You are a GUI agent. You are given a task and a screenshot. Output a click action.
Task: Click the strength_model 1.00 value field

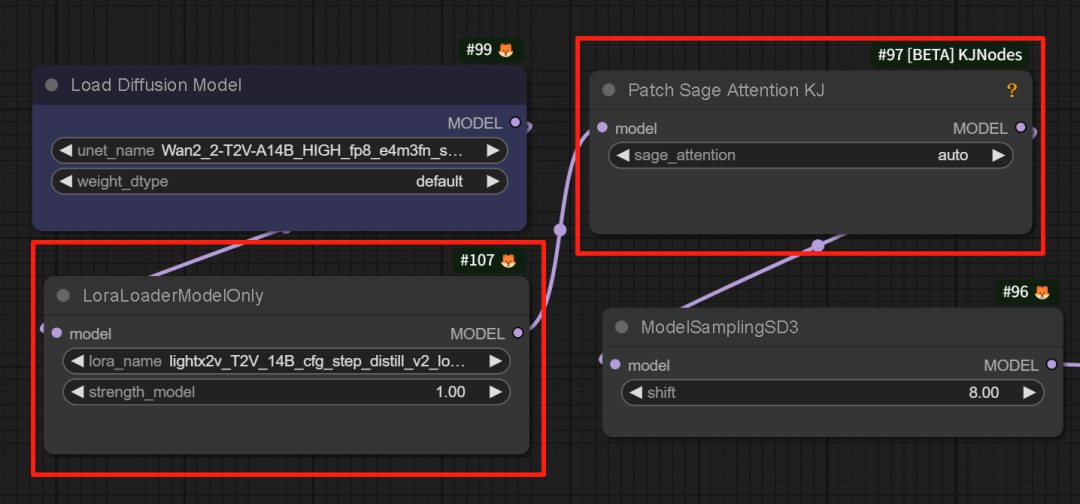pos(287,392)
